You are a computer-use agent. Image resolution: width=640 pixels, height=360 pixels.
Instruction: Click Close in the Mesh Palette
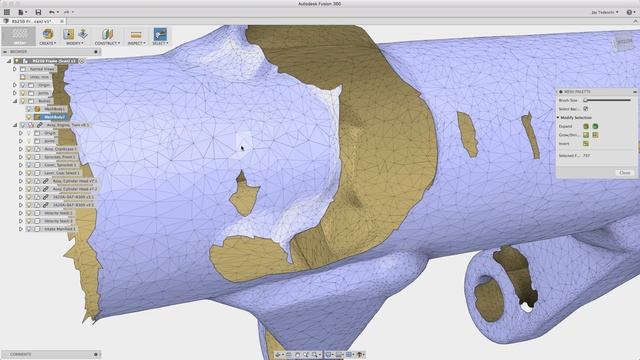coord(624,173)
